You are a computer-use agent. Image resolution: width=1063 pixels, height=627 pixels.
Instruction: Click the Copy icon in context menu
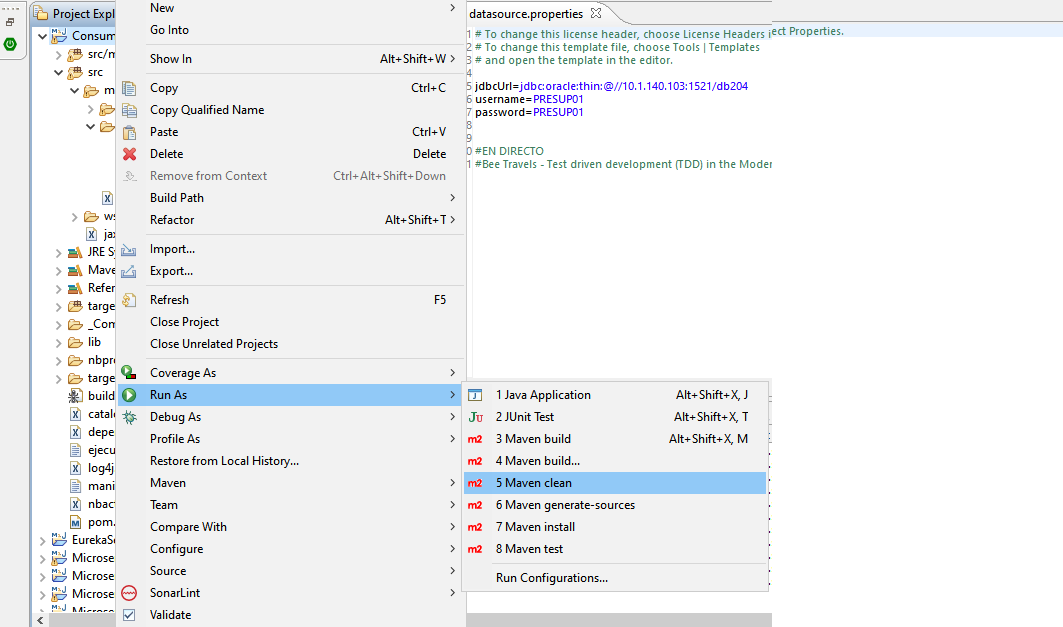(129, 88)
